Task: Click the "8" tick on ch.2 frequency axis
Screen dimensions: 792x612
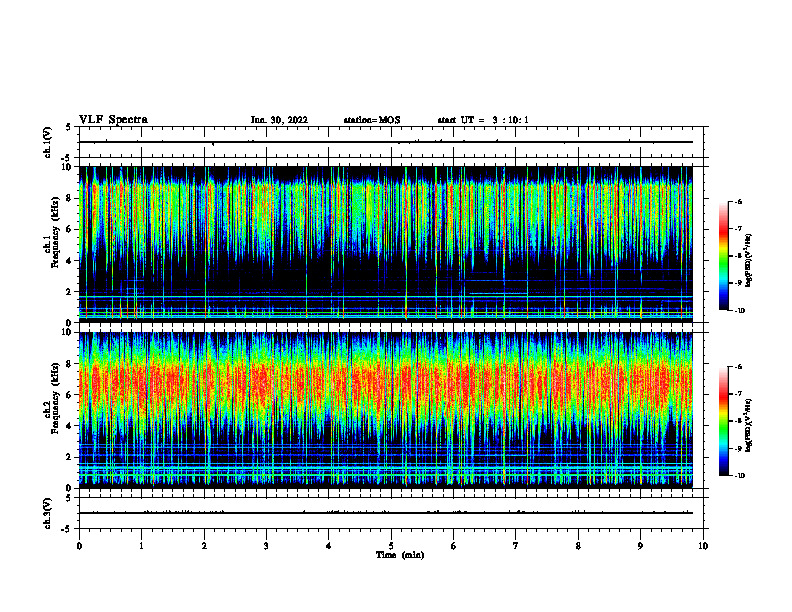Action: [70, 364]
